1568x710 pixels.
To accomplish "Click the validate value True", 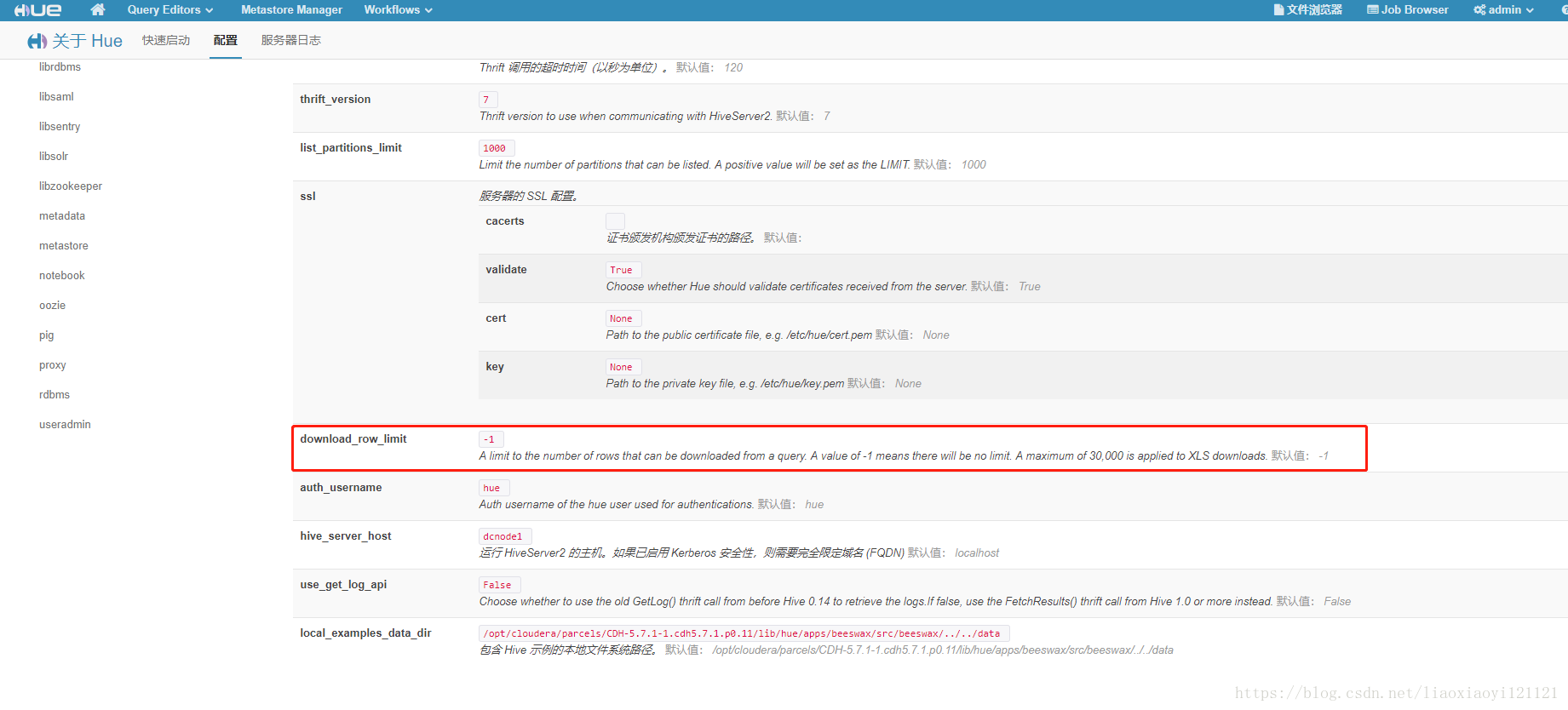I will (x=623, y=270).
